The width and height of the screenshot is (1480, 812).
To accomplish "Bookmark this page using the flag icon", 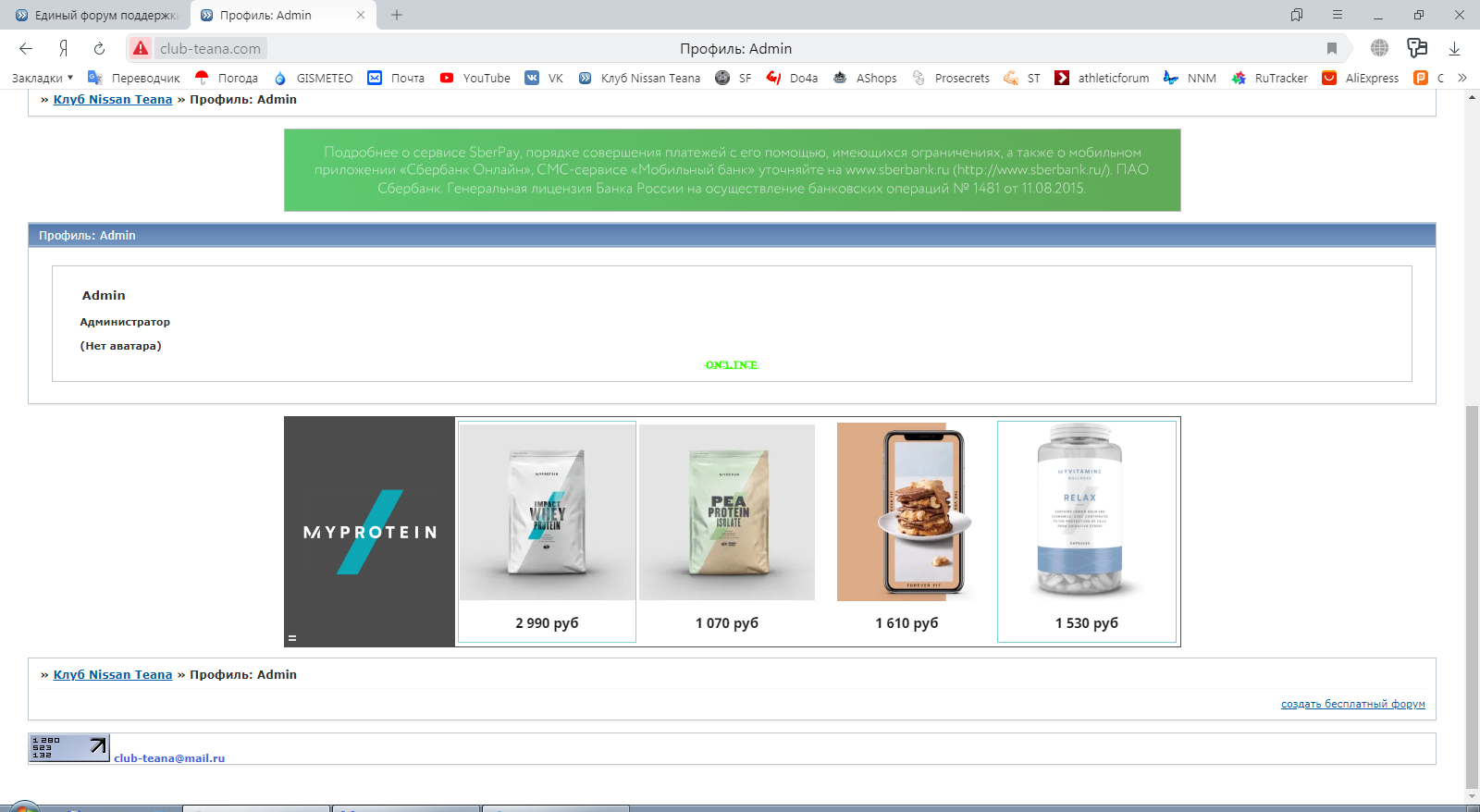I will click(1332, 48).
